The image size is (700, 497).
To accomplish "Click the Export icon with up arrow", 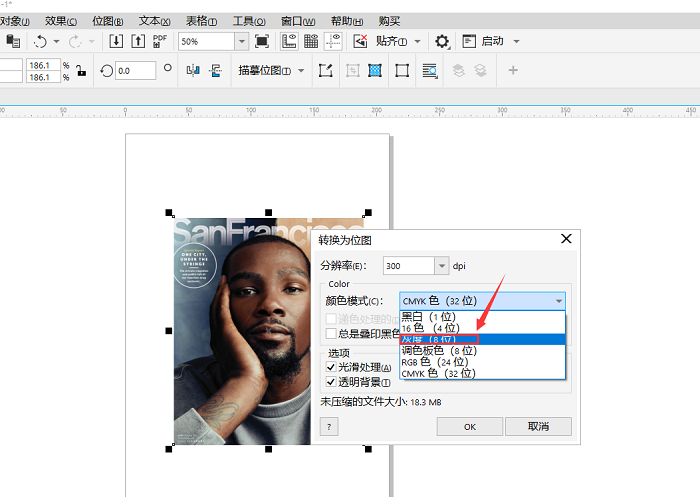I will pos(138,42).
